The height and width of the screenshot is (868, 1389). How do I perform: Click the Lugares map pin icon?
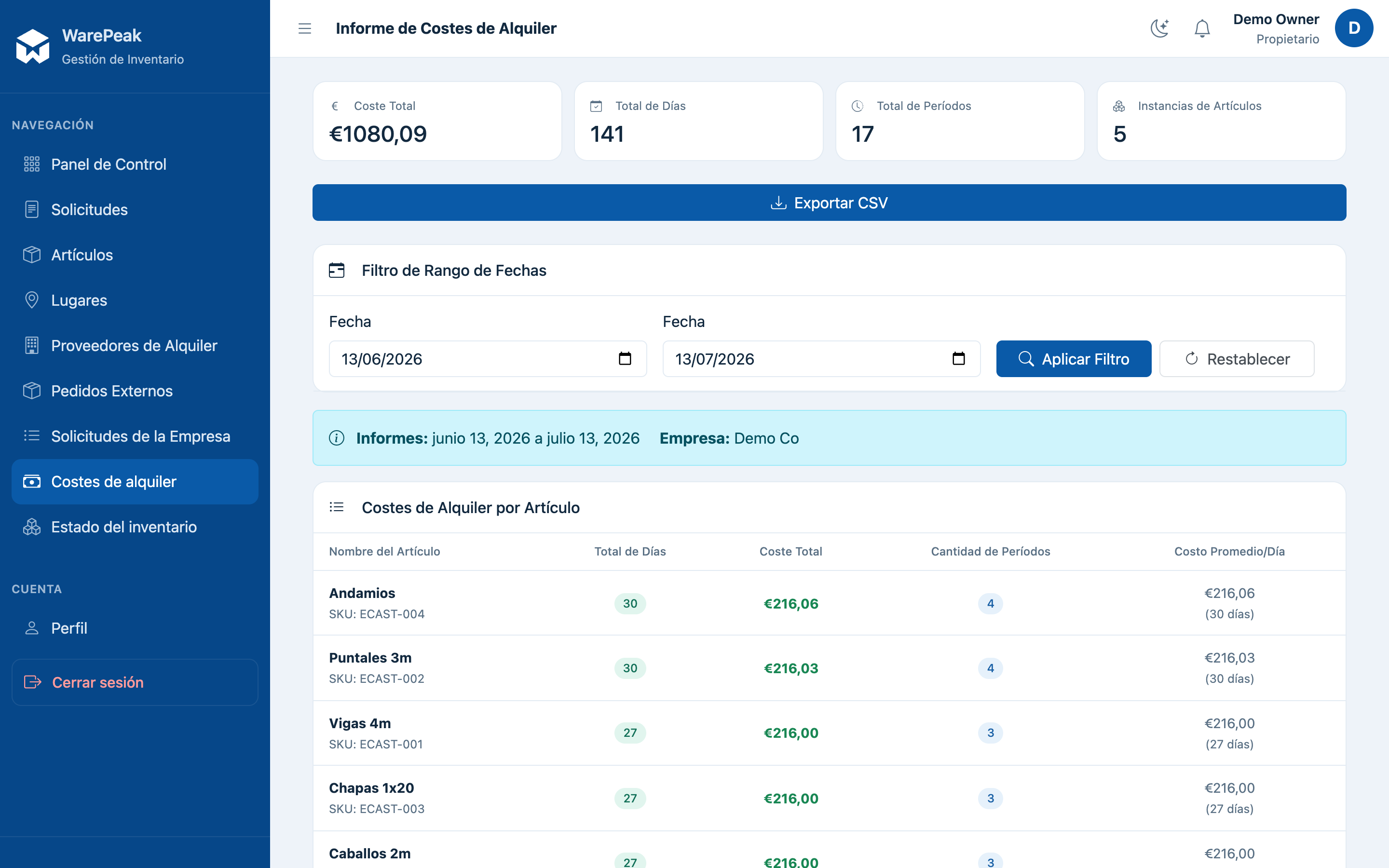point(31,300)
